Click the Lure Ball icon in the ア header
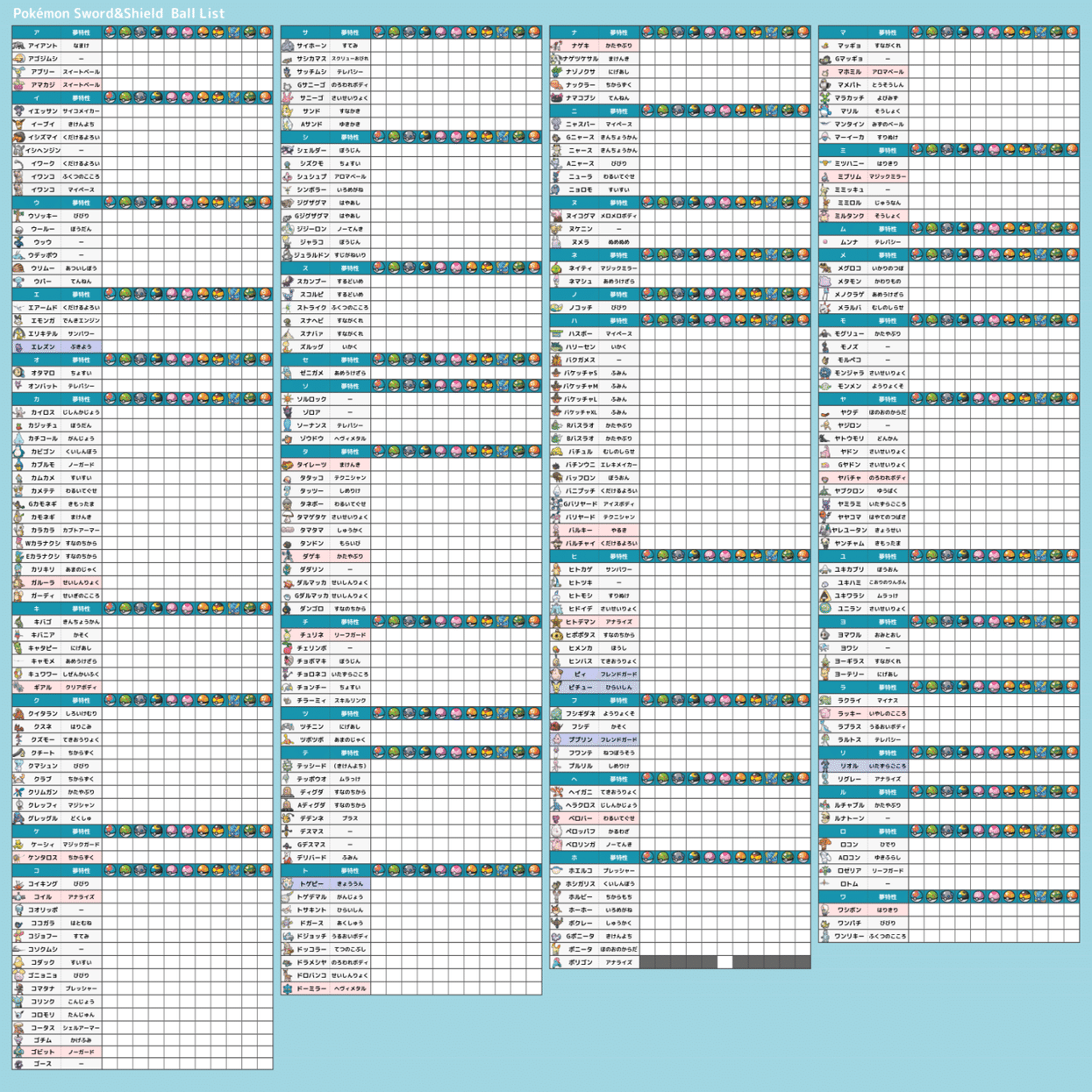Viewport: 1092px width, 1092px height. click(110, 32)
